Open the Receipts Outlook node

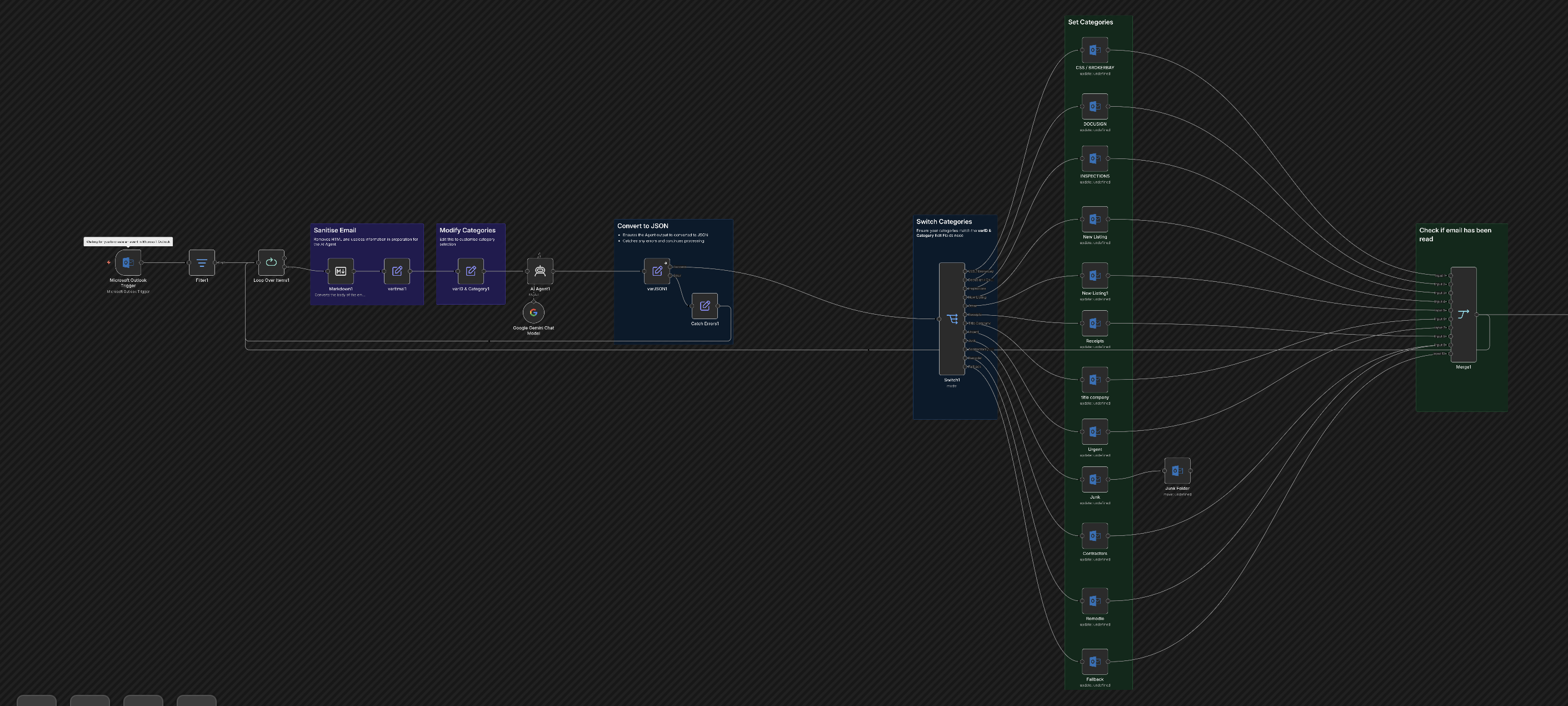pyautogui.click(x=1095, y=324)
